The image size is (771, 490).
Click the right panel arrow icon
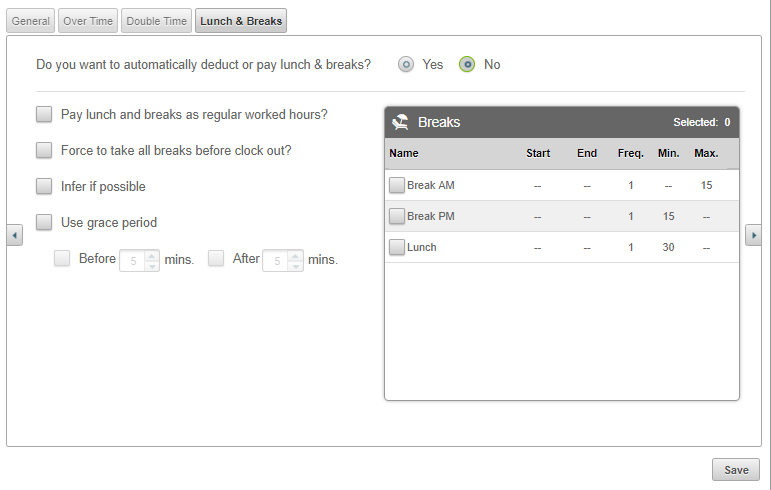click(x=753, y=235)
